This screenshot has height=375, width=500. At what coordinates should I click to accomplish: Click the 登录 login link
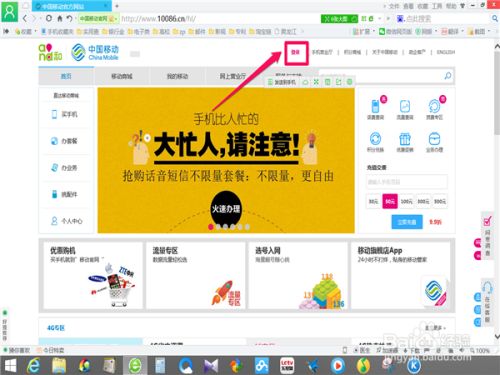point(296,52)
